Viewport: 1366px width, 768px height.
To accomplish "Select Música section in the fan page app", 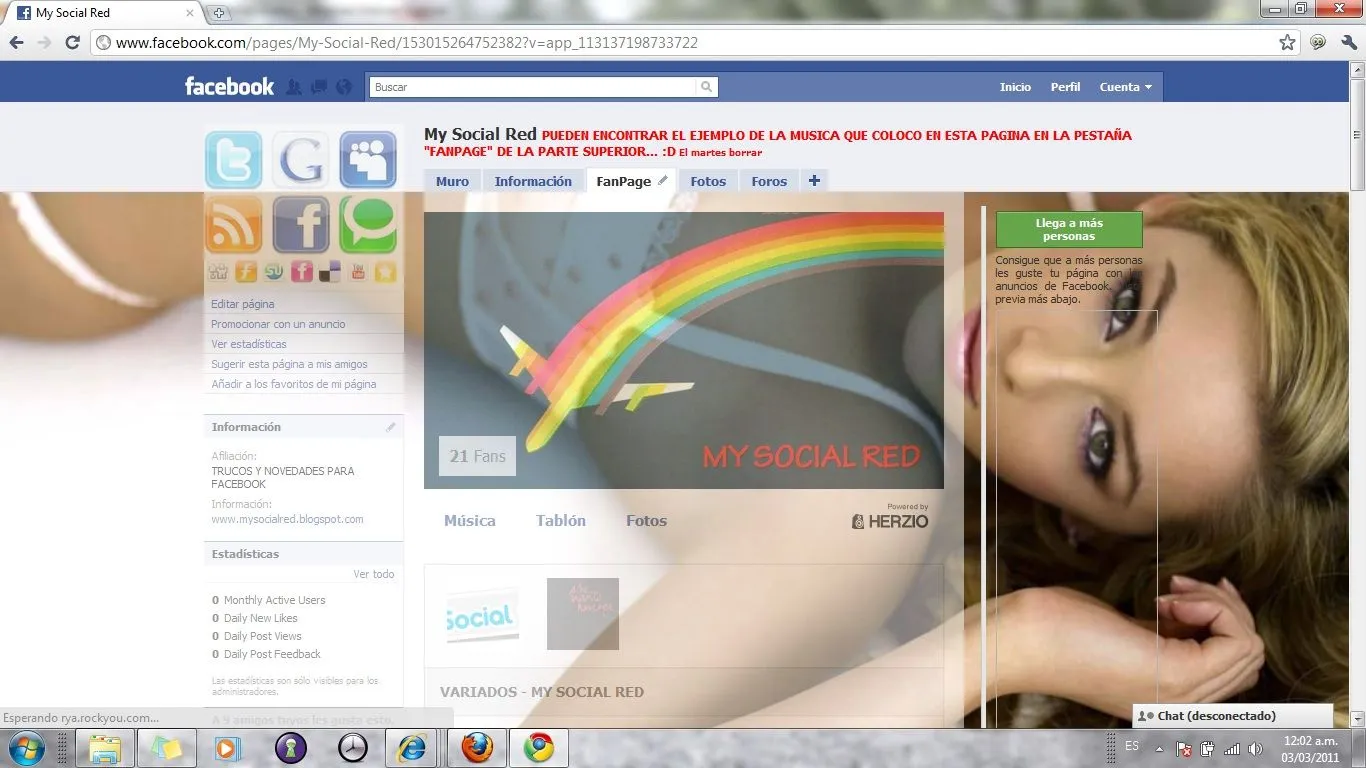I will pos(470,520).
